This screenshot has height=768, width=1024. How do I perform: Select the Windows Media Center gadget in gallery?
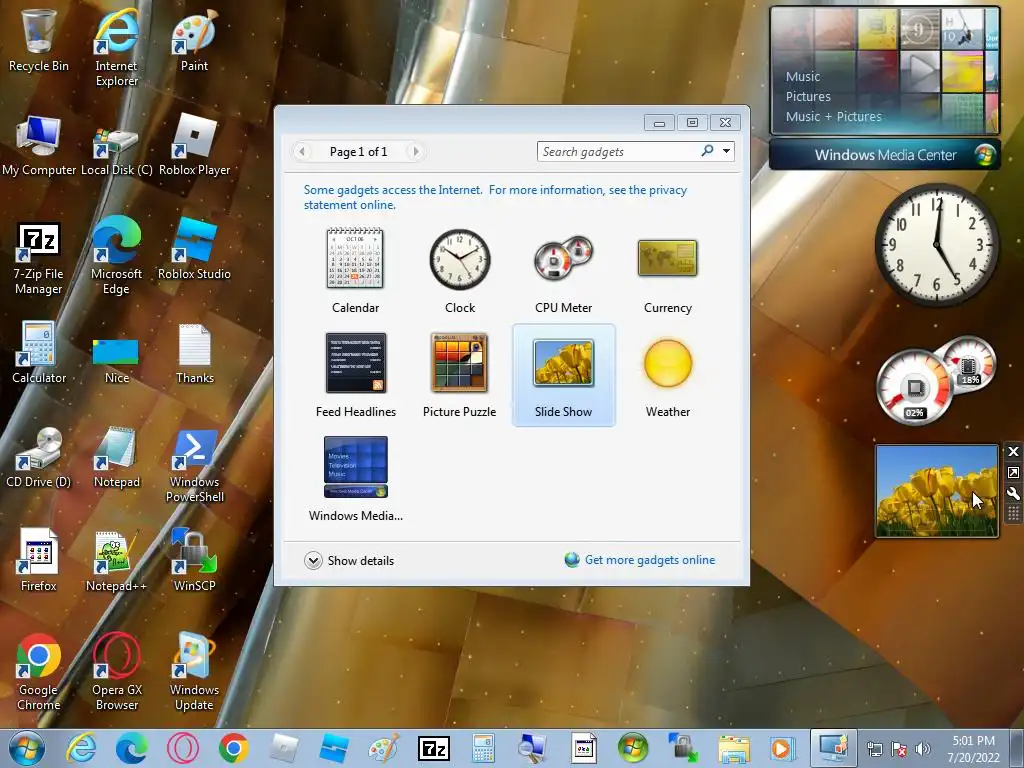355,479
